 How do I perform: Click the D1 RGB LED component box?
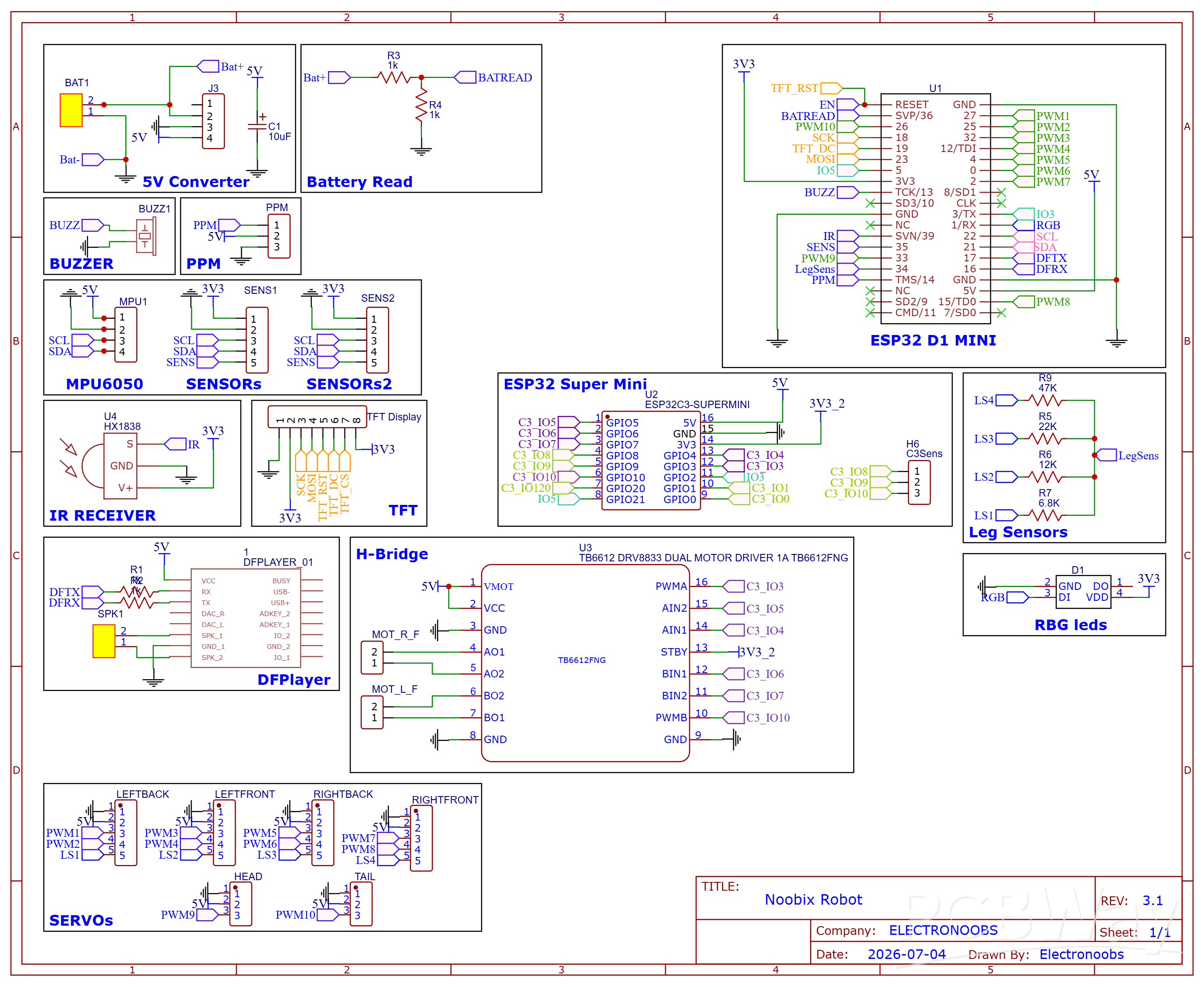1084,592
